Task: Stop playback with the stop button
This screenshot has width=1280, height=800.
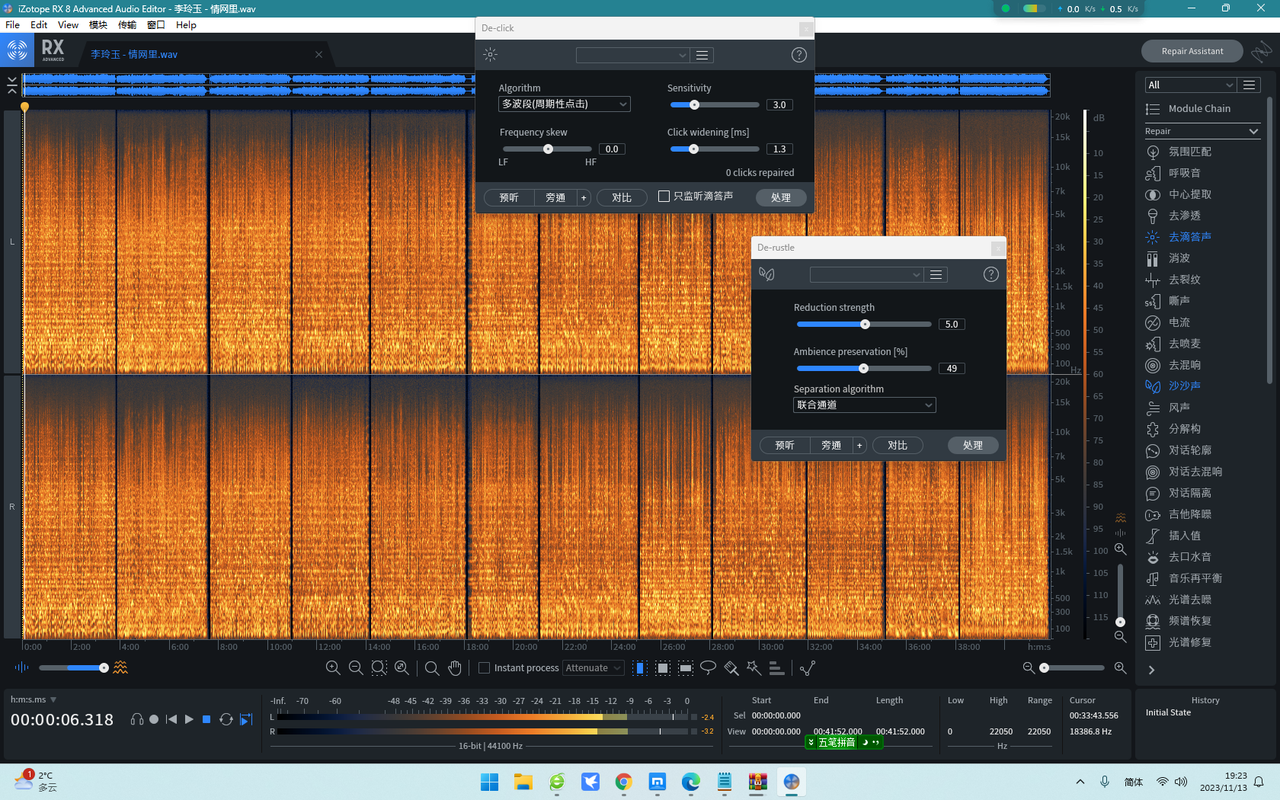Action: [207, 719]
